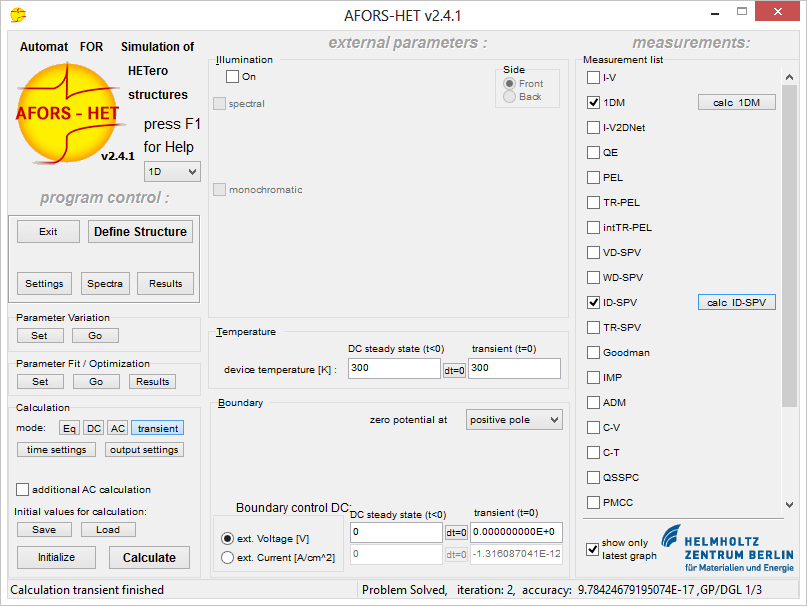Click Set under Parameter Fit / Optimization
Screen dimensions: 807x606
[40, 382]
